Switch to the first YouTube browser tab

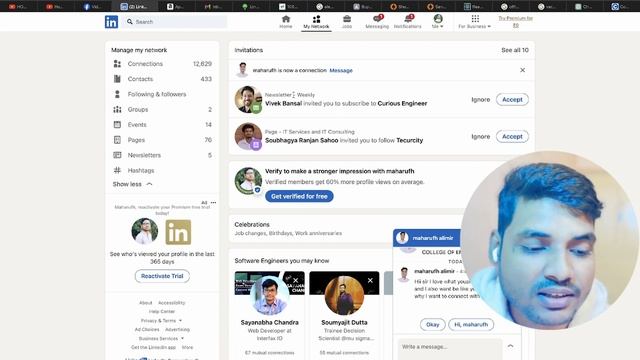click(x=18, y=6)
